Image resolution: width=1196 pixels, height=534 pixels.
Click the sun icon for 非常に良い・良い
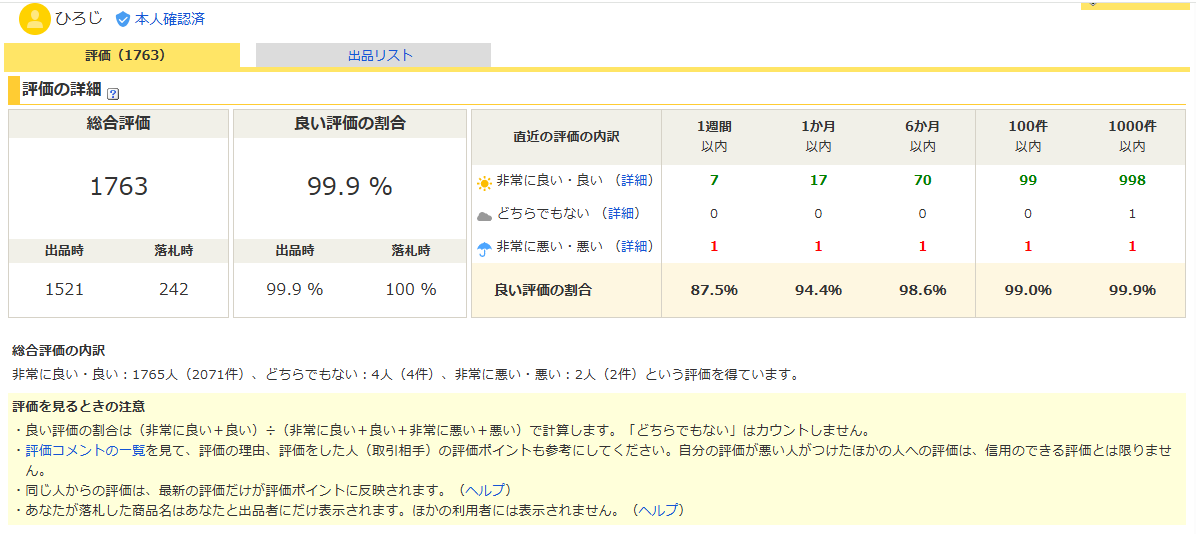point(484,183)
